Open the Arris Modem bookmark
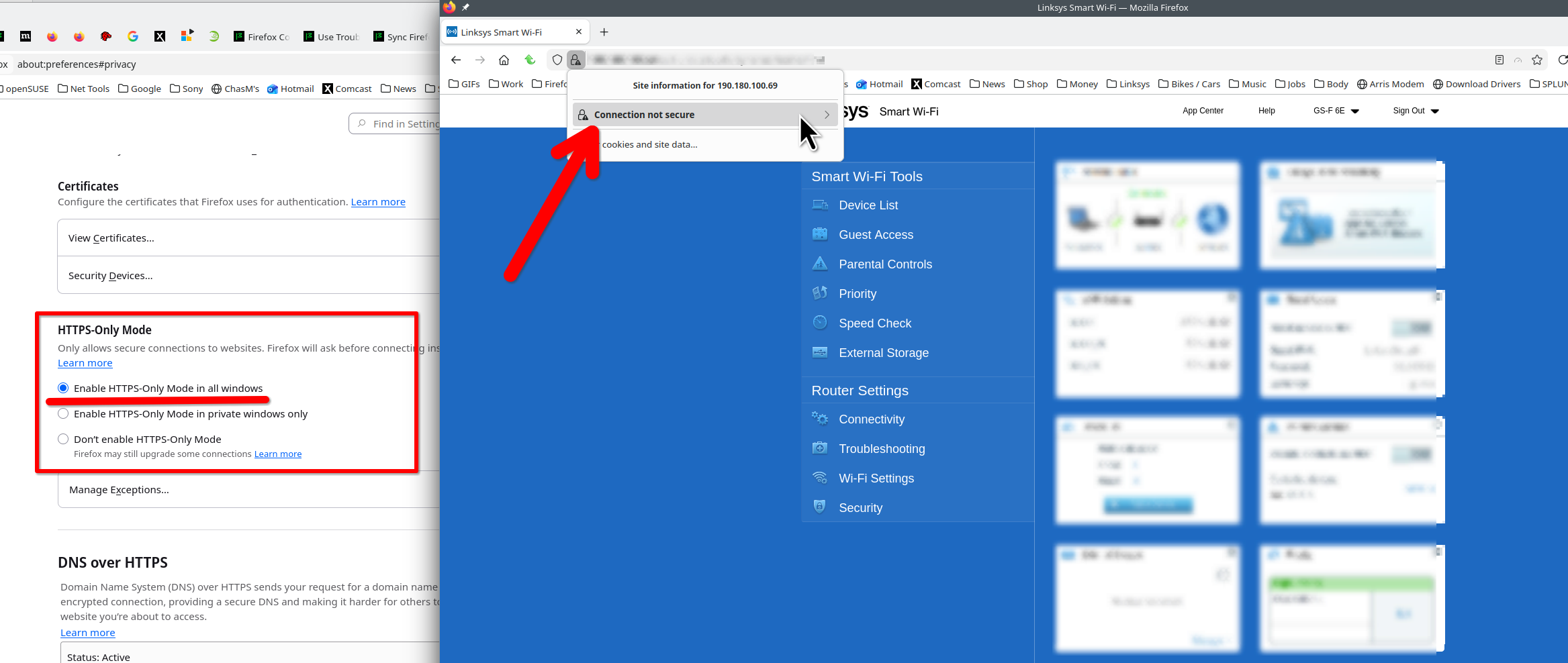 pyautogui.click(x=1391, y=84)
